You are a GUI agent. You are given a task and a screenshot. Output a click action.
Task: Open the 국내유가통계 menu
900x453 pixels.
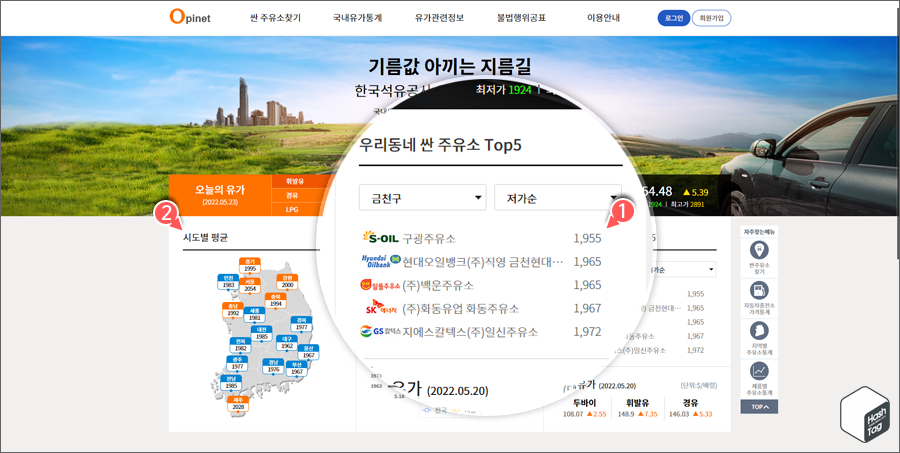coord(357,18)
